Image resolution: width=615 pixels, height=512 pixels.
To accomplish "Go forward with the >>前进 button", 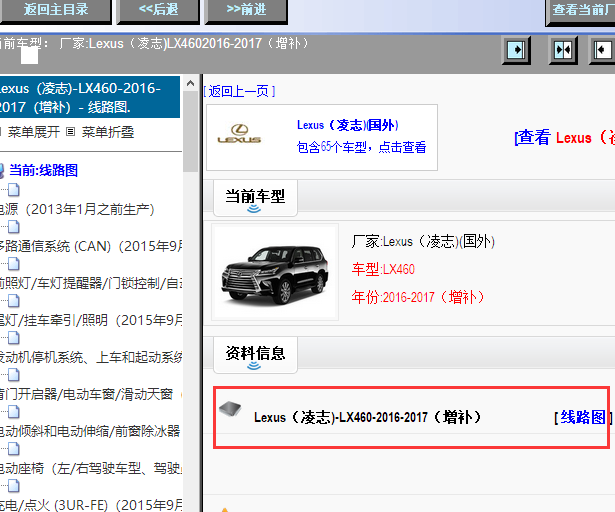I will click(246, 10).
